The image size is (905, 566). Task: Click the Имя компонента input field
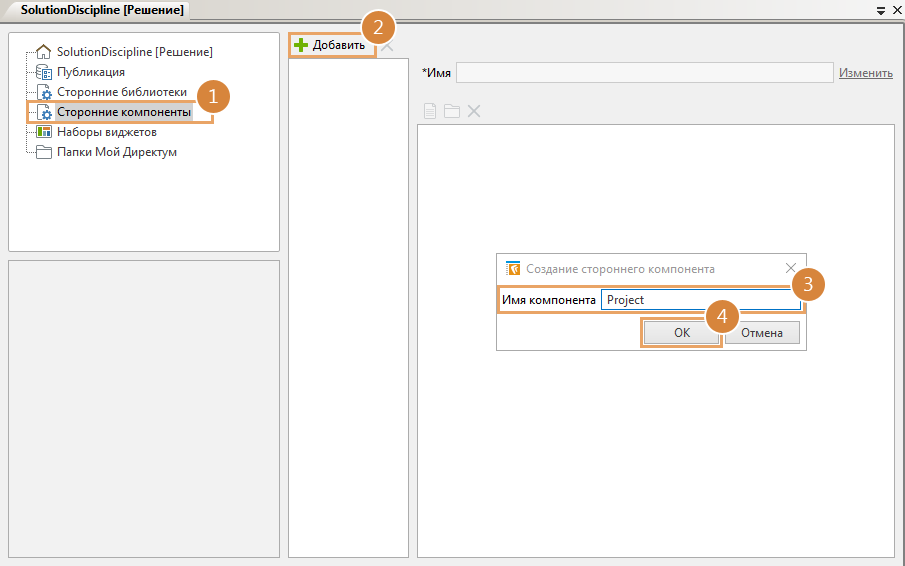point(700,300)
